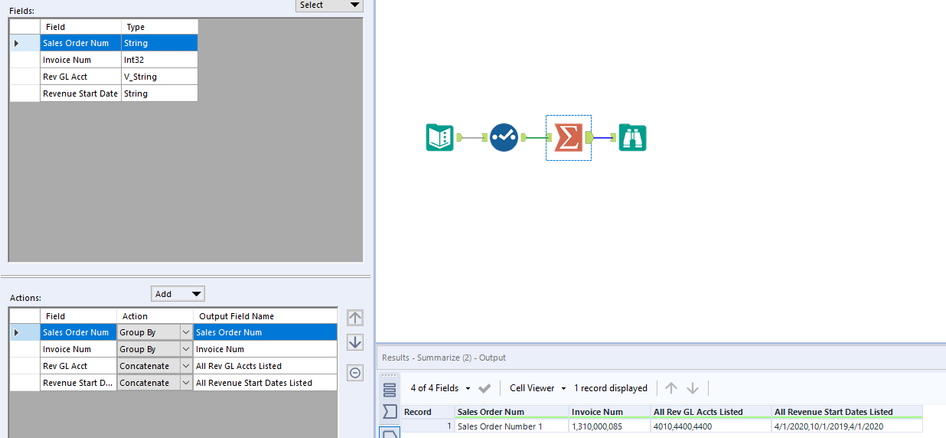Open the Cell Viewer dropdown
This screenshot has width=946, height=438.
[538, 388]
